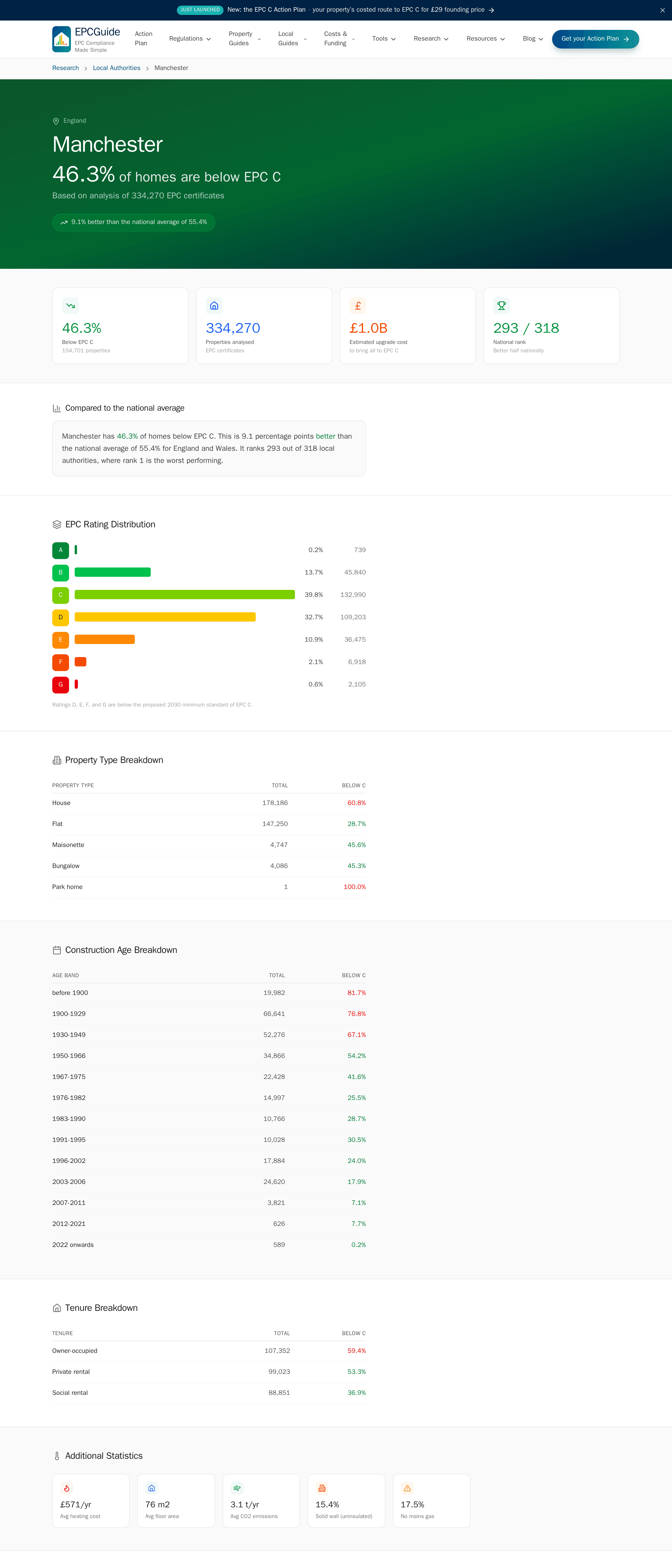Click the home icon beside Tenure Breakdown
Image resolution: width=672 pixels, height=1568 pixels.
[57, 1308]
